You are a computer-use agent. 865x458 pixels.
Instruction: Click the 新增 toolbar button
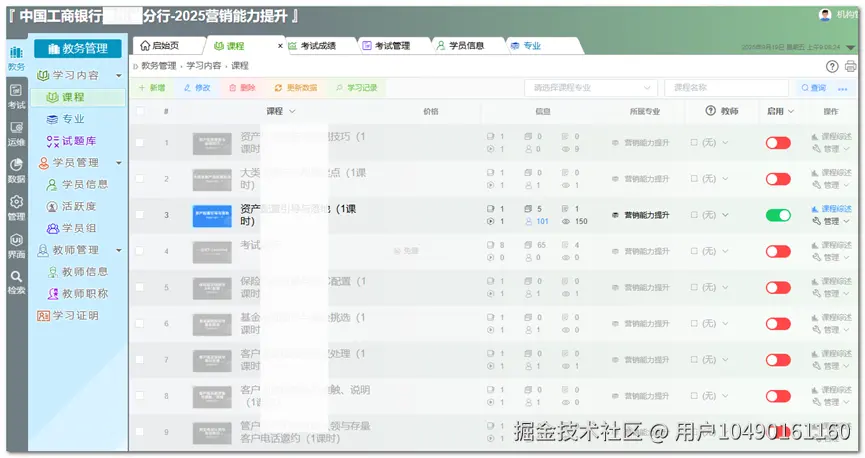(x=152, y=88)
